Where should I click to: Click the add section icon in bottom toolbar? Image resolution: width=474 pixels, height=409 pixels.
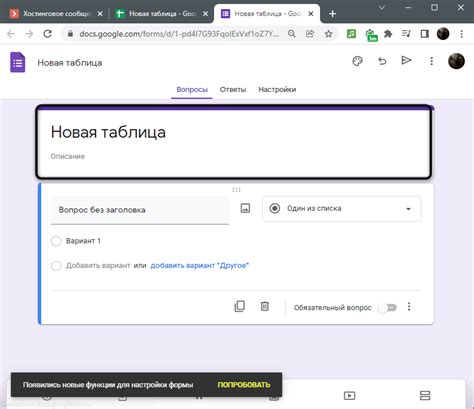[x=425, y=395]
